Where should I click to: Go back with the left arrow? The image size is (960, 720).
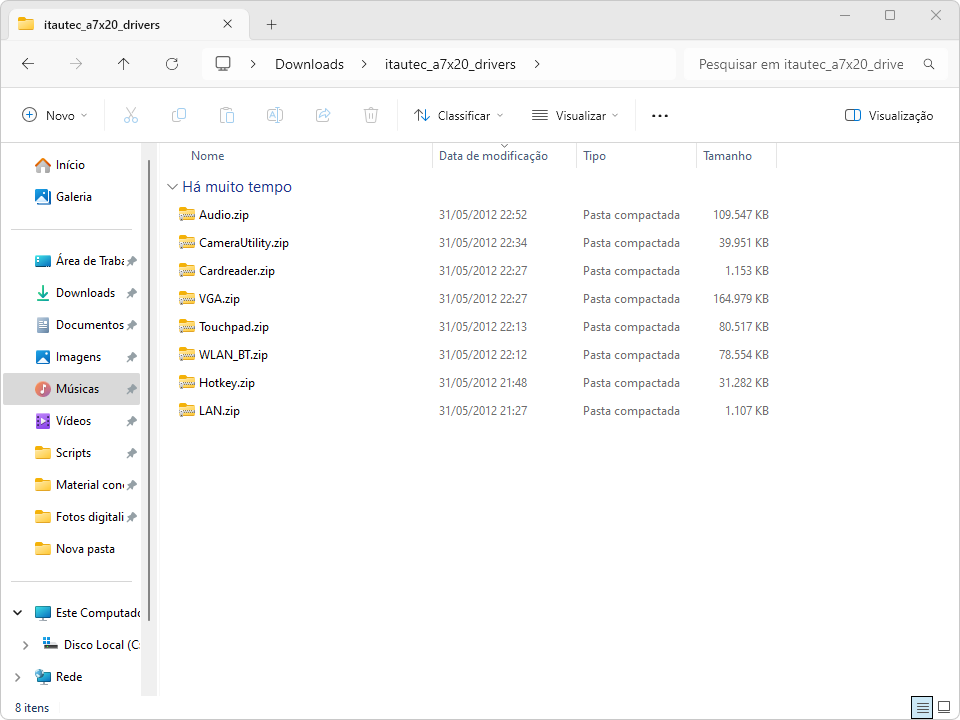point(28,64)
